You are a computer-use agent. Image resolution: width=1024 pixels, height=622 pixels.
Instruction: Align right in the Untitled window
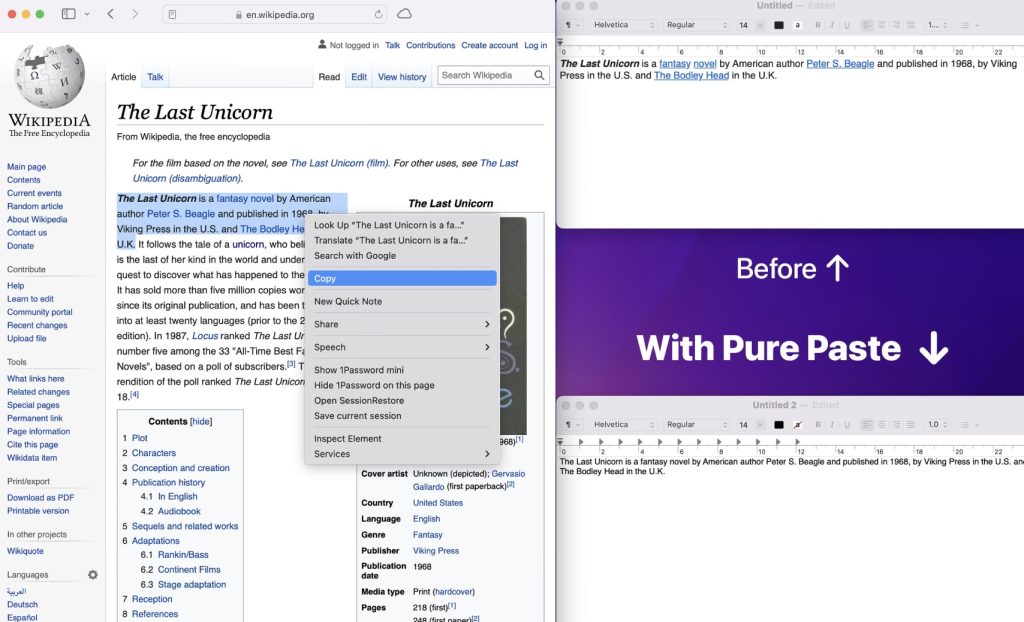[896, 25]
